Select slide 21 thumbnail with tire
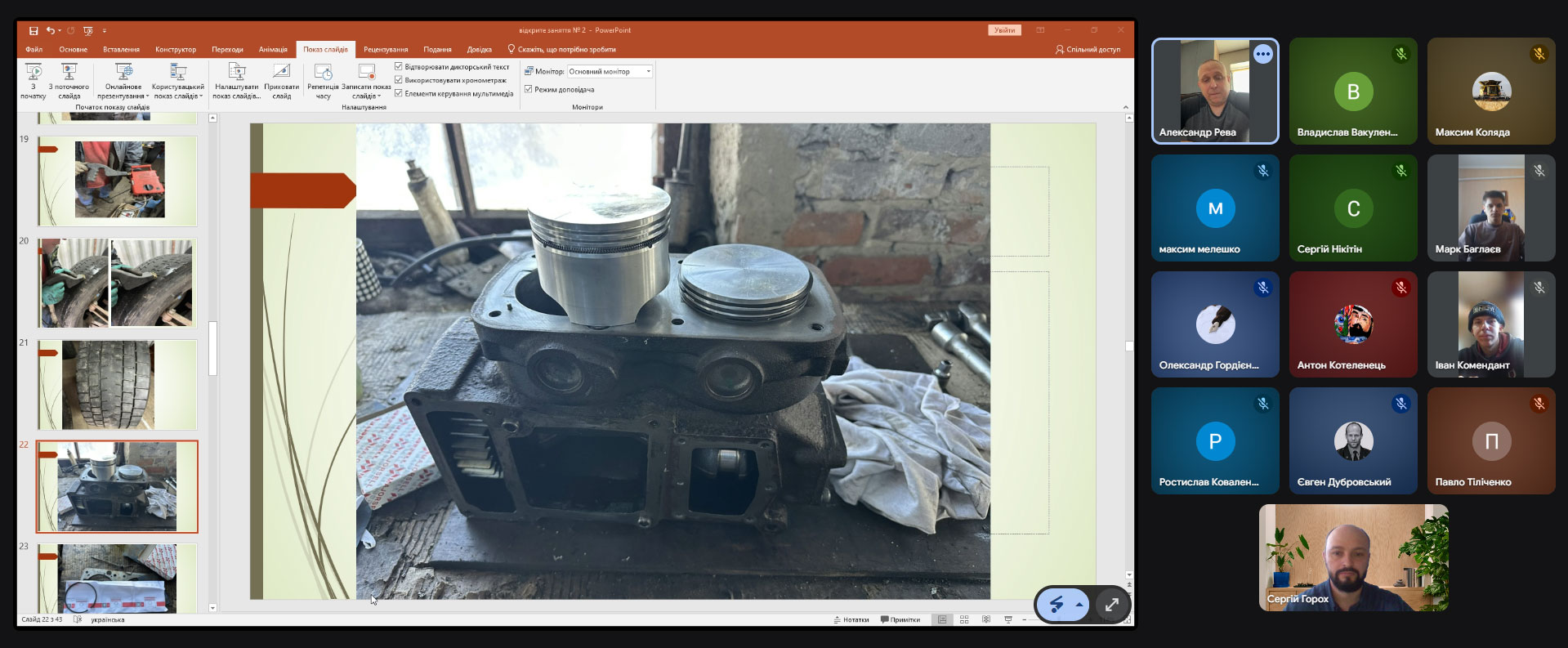The height and width of the screenshot is (648, 1568). 117,385
